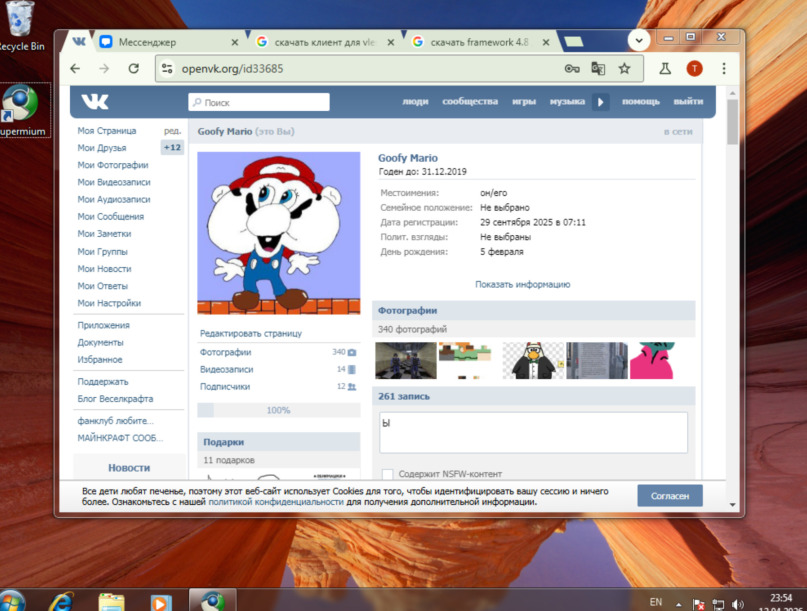Click +12 friend requests badge
This screenshot has height=611, width=807.
tap(172, 148)
